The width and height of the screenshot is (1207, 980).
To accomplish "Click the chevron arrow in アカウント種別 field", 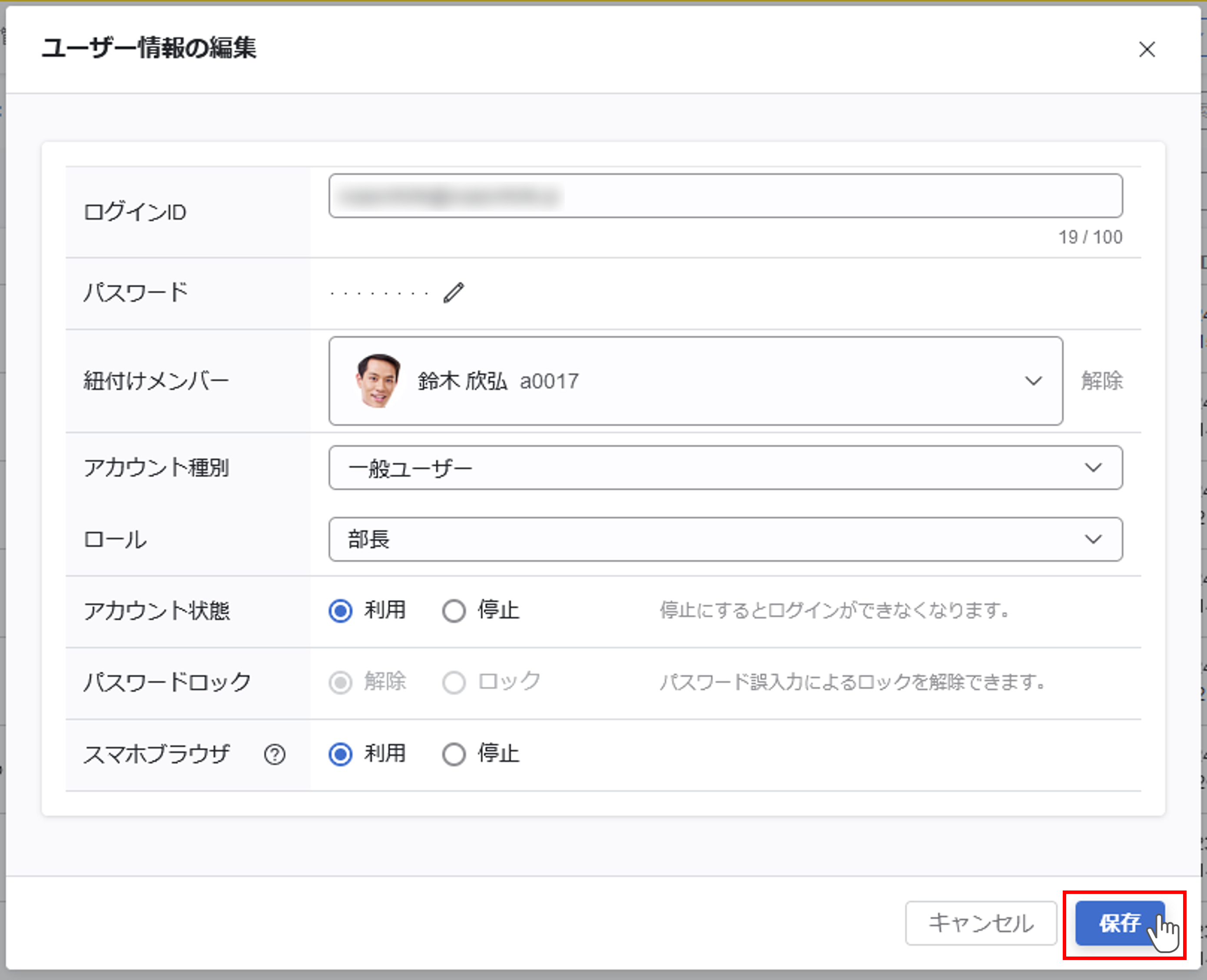I will point(1093,468).
